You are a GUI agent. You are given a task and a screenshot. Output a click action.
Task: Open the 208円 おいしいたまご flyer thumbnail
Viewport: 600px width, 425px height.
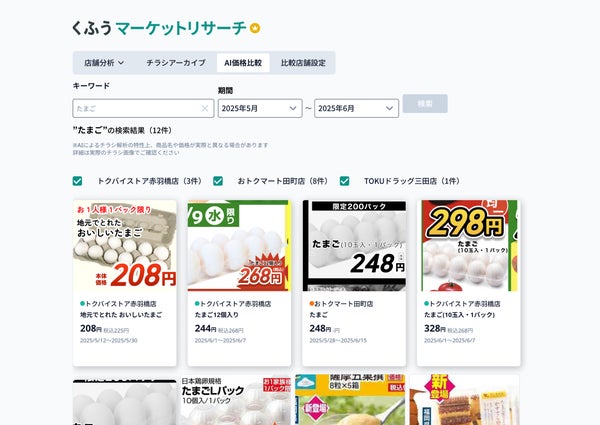tap(125, 246)
